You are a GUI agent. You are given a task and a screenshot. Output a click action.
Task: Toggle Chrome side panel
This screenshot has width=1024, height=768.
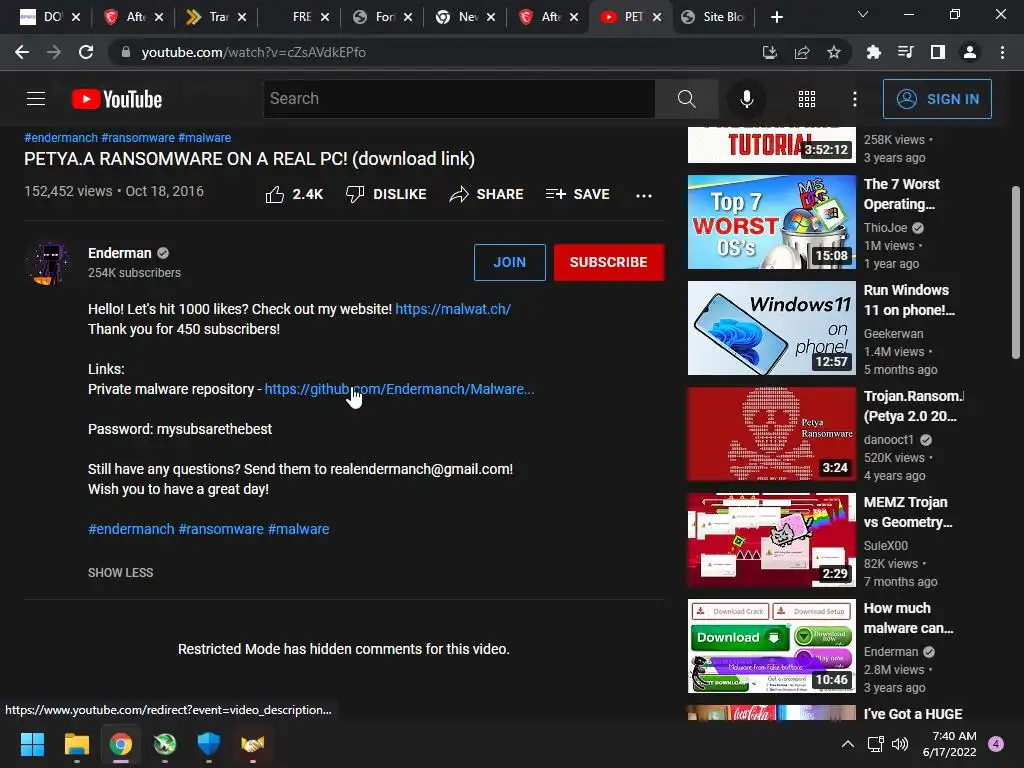[x=937, y=52]
